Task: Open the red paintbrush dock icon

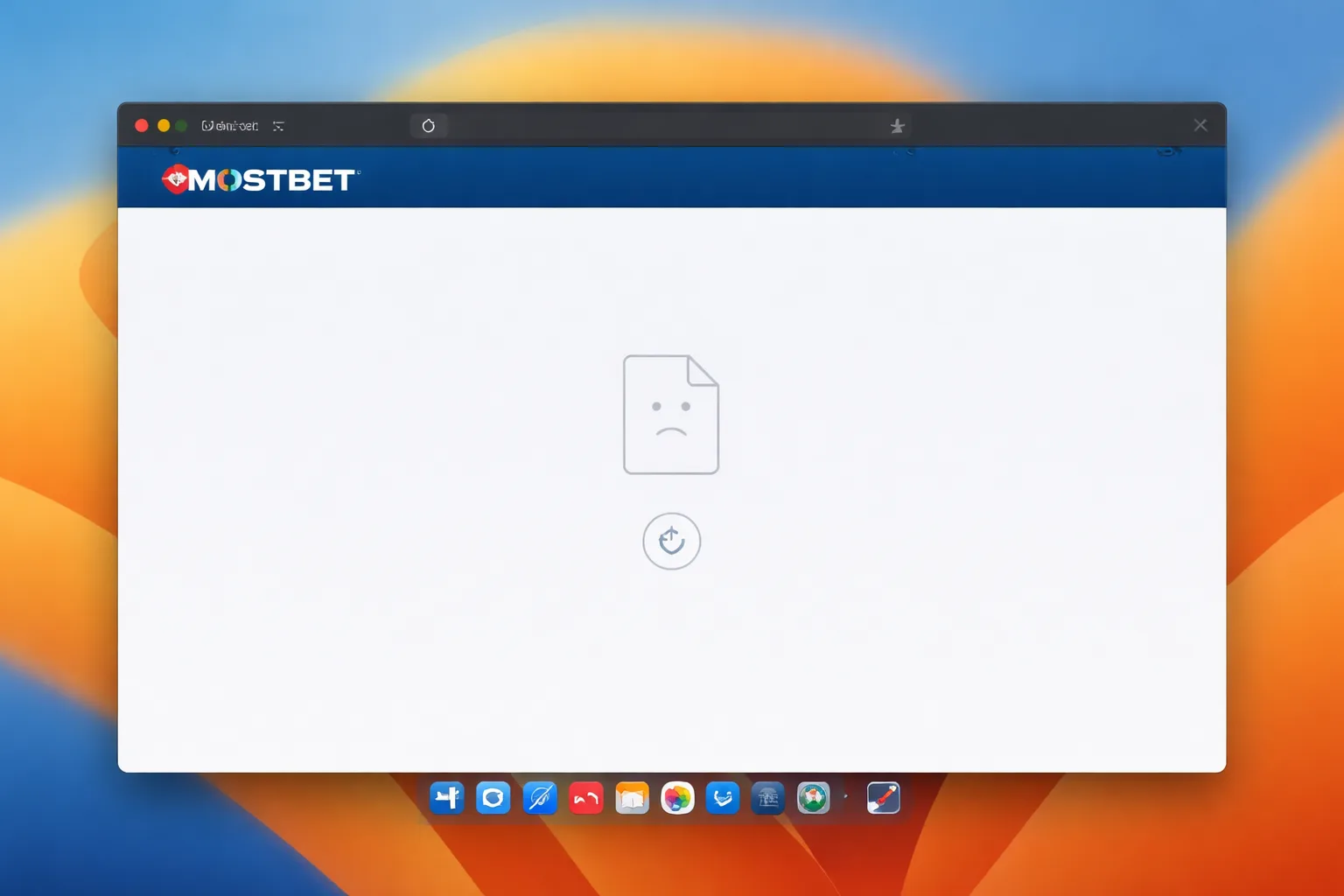Action: pos(883,797)
